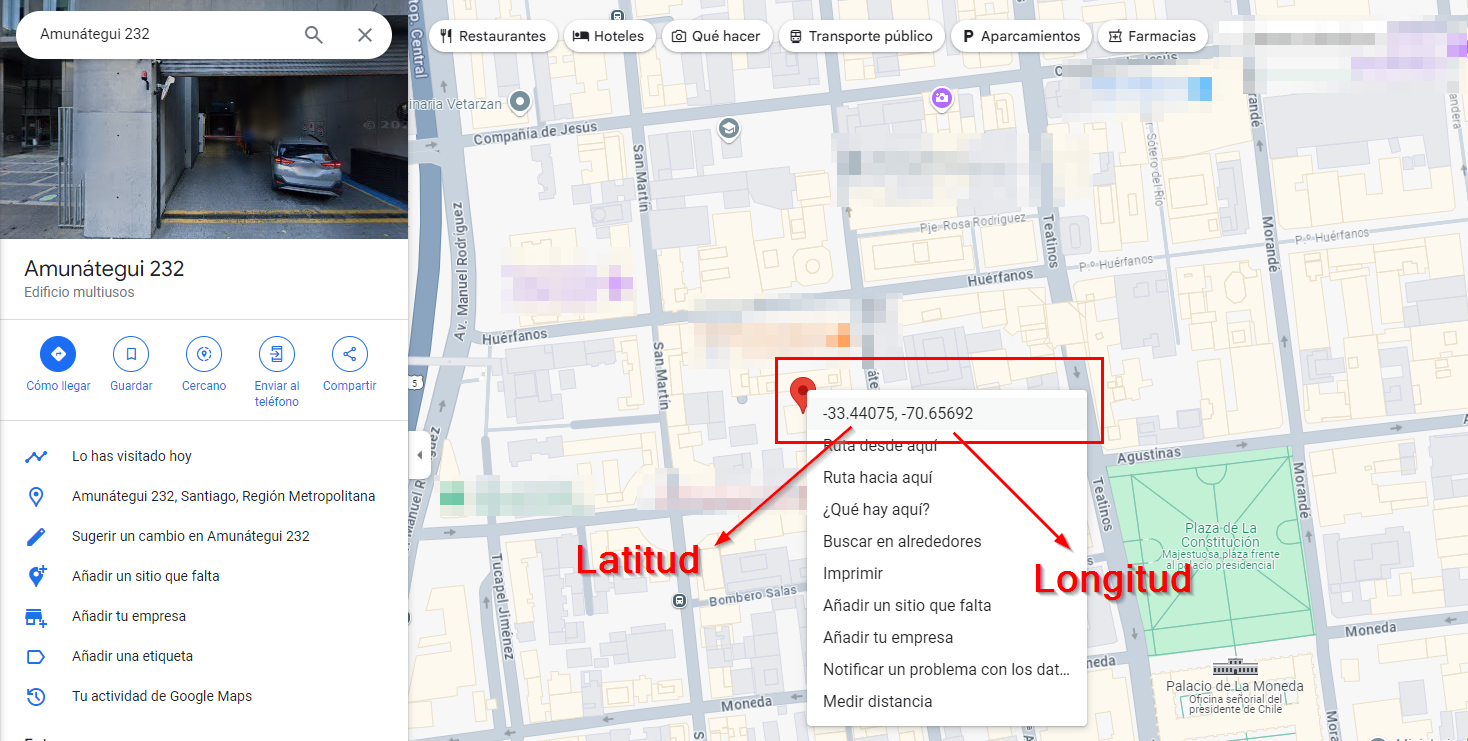Select ¿Qué hay aquí? menu entry
The height and width of the screenshot is (741, 1468).
(946, 510)
